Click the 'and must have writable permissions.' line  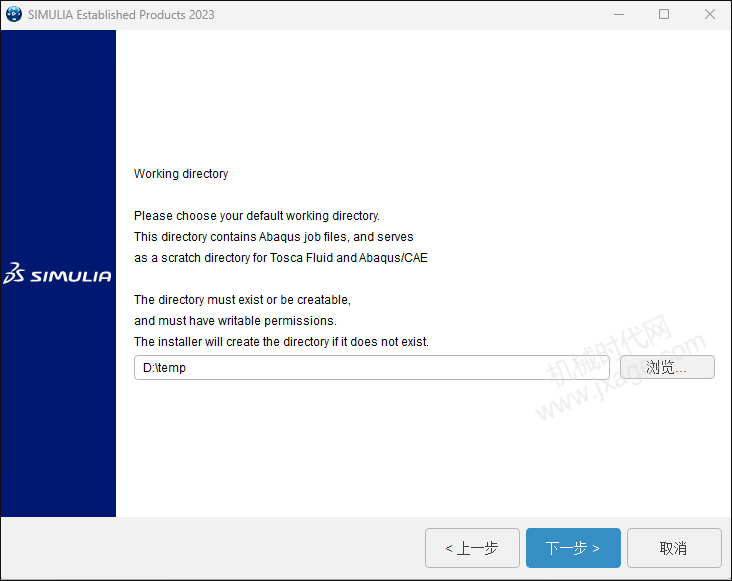pyautogui.click(x=235, y=321)
